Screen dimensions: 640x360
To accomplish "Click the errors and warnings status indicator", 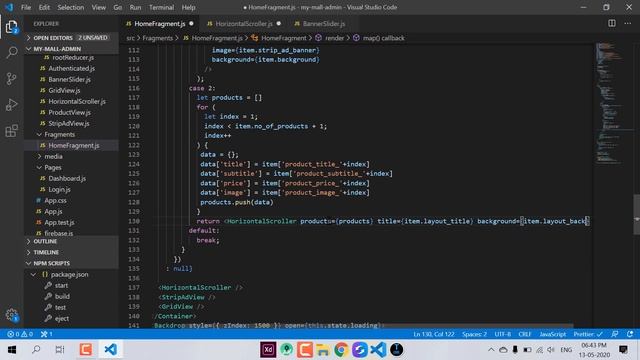I will coord(20,334).
